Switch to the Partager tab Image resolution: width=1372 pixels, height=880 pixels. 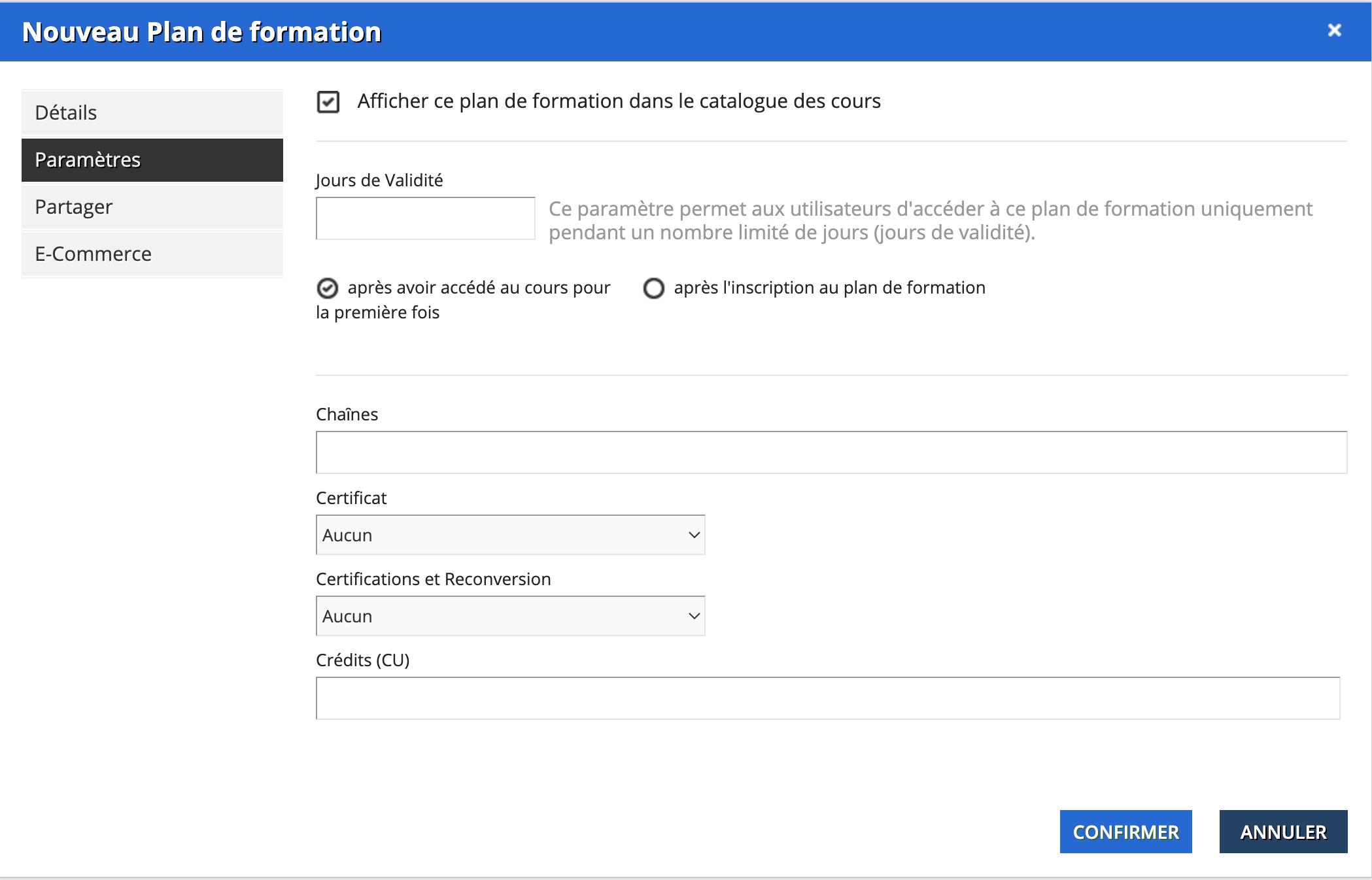click(x=152, y=207)
